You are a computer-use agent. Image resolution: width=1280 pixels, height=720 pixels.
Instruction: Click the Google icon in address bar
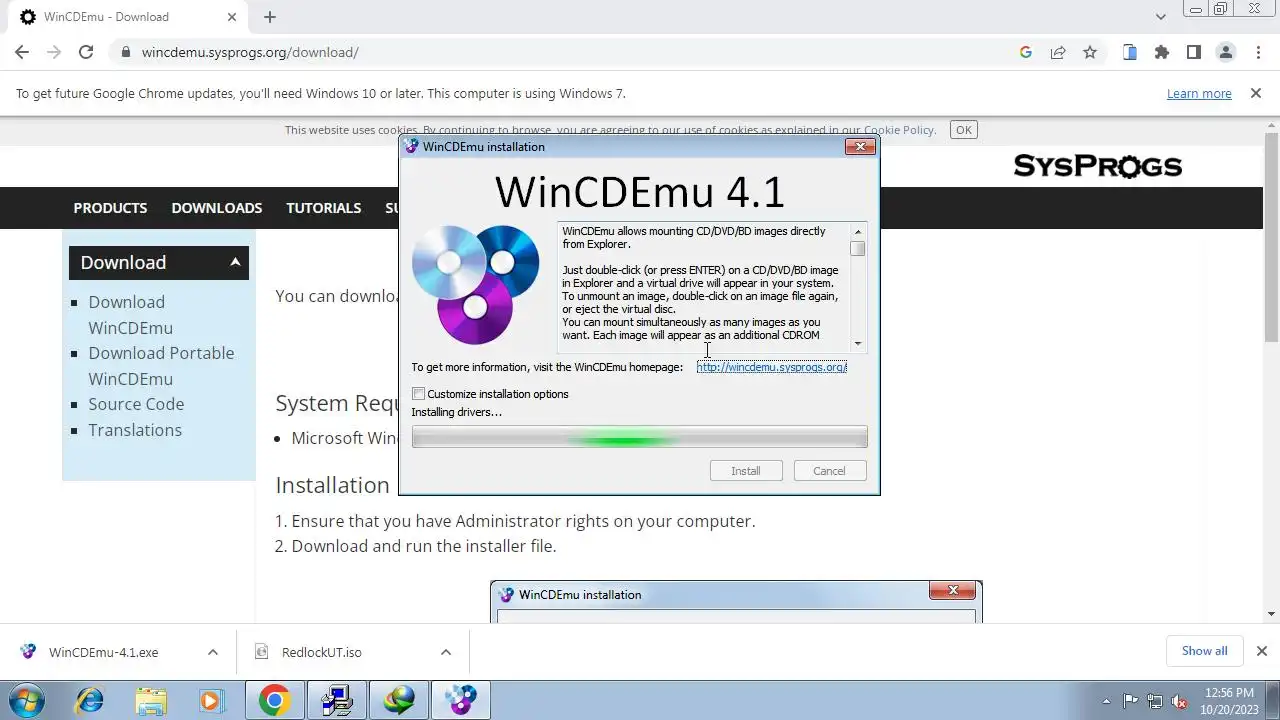coord(1026,52)
